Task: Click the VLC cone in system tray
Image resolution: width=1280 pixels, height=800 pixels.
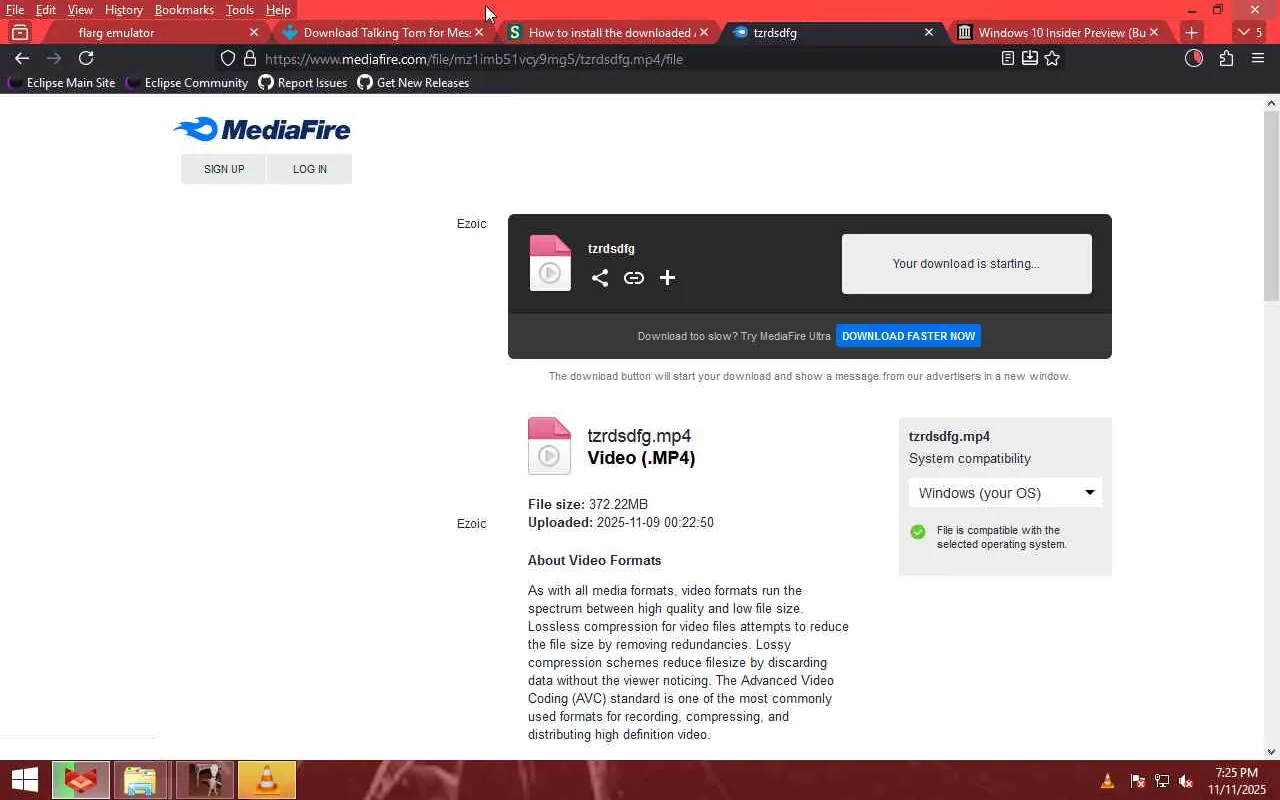Action: click(x=1107, y=781)
